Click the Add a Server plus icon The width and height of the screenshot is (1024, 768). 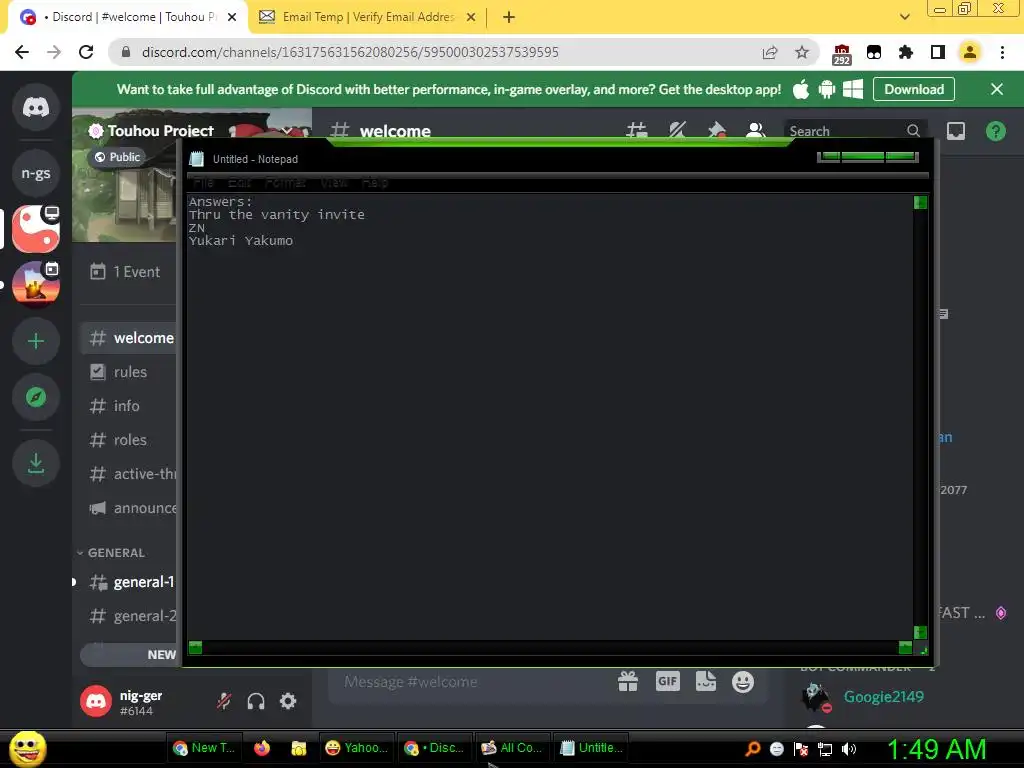36,341
